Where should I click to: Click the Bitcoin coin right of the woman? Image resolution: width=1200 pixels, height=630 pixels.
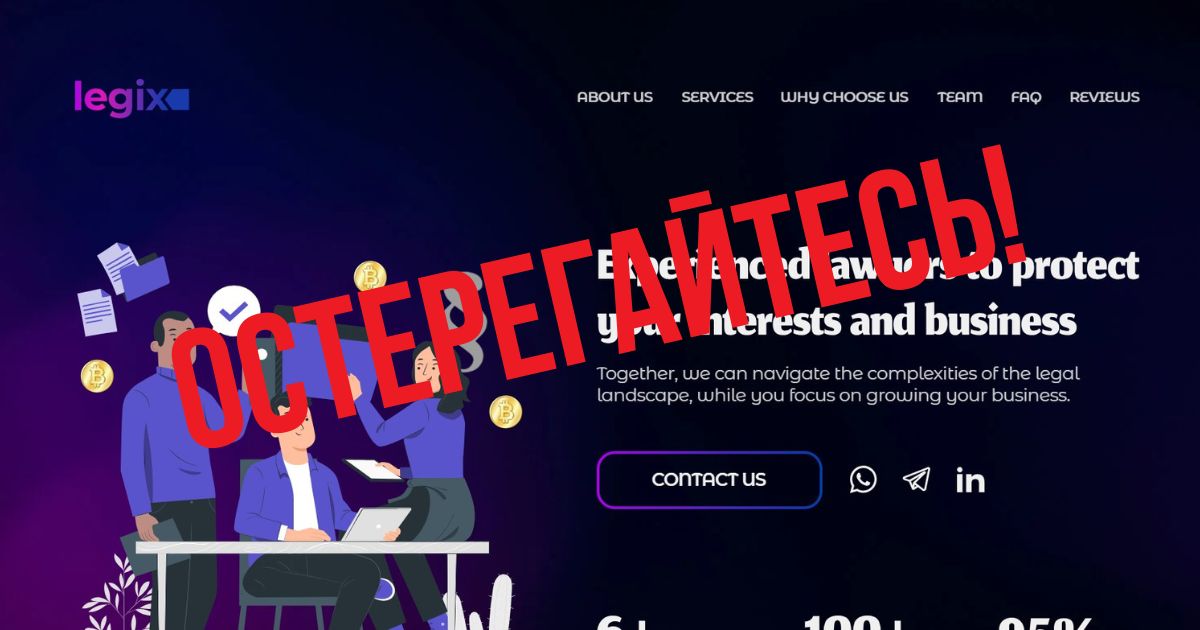click(x=506, y=411)
